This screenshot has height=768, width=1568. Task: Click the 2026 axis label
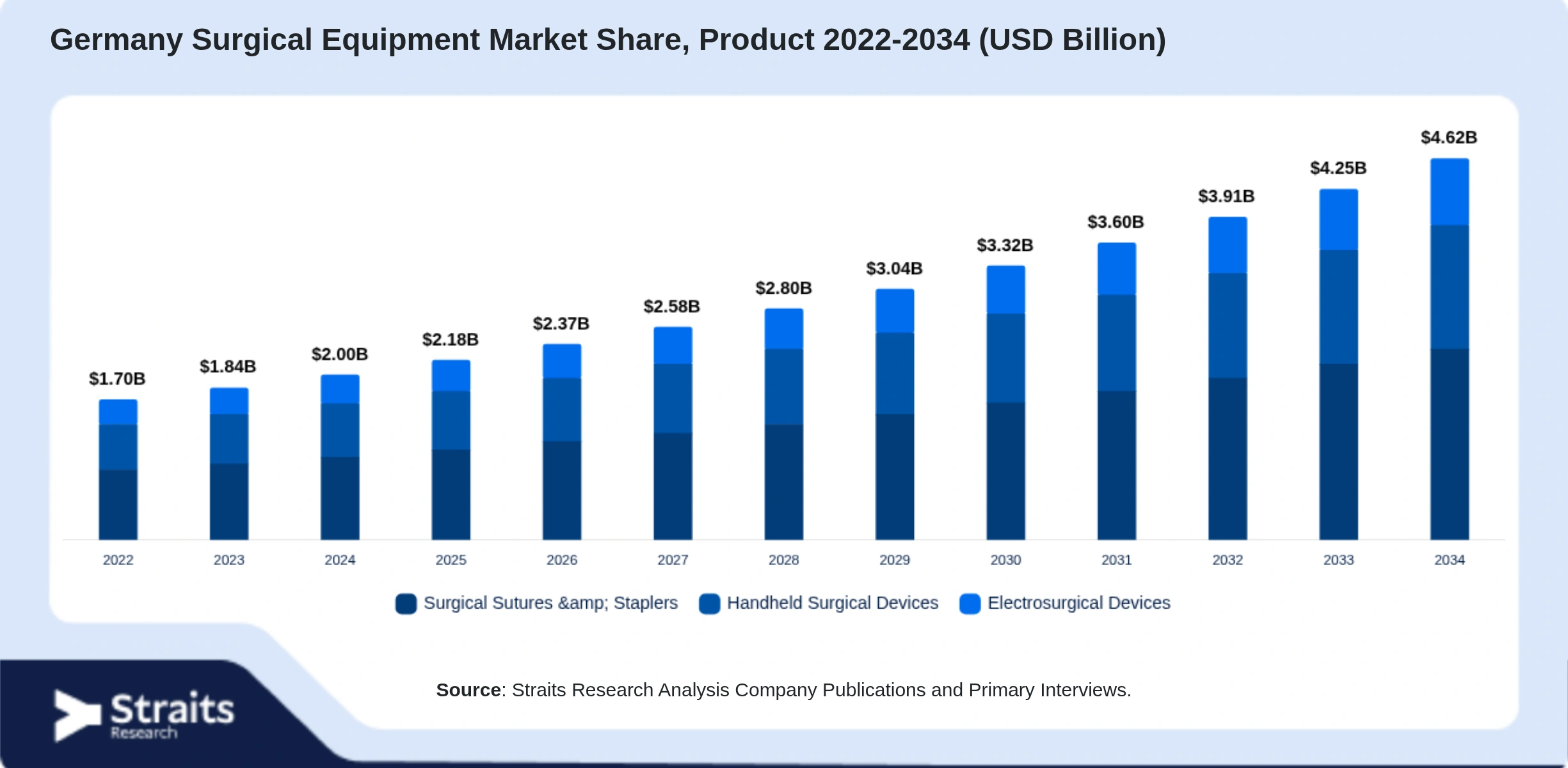(562, 560)
